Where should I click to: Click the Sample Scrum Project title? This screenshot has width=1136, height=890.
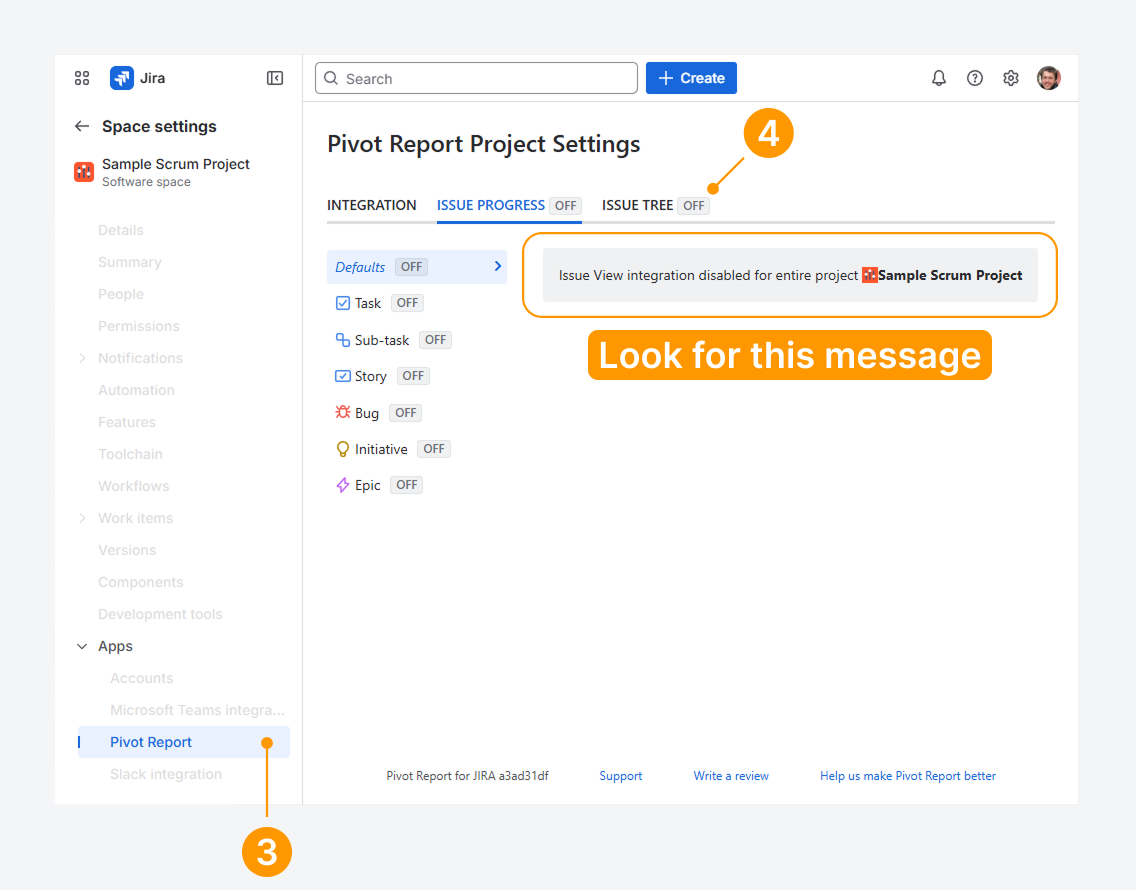[x=176, y=165]
